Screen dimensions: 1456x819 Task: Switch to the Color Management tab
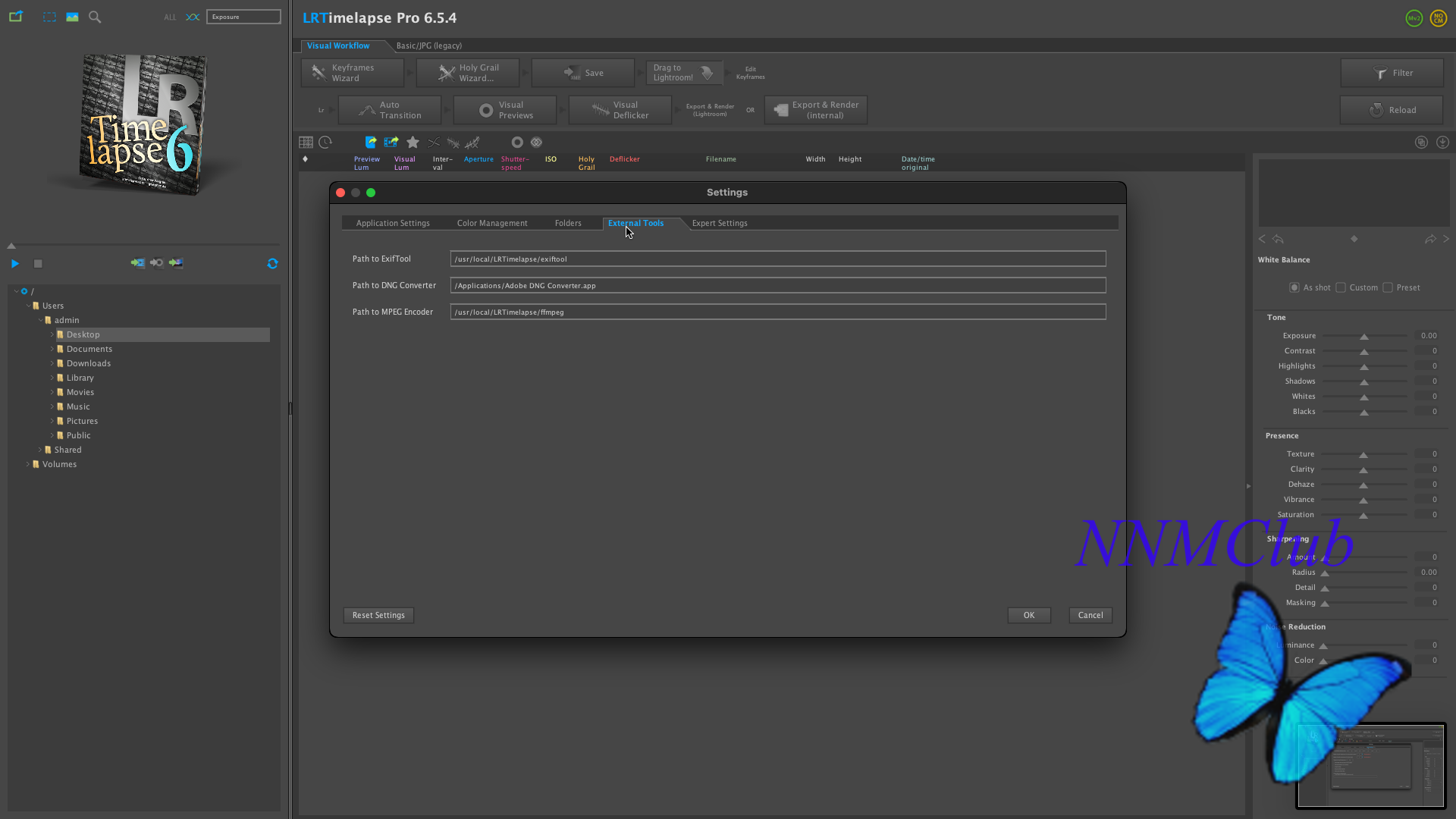492,223
